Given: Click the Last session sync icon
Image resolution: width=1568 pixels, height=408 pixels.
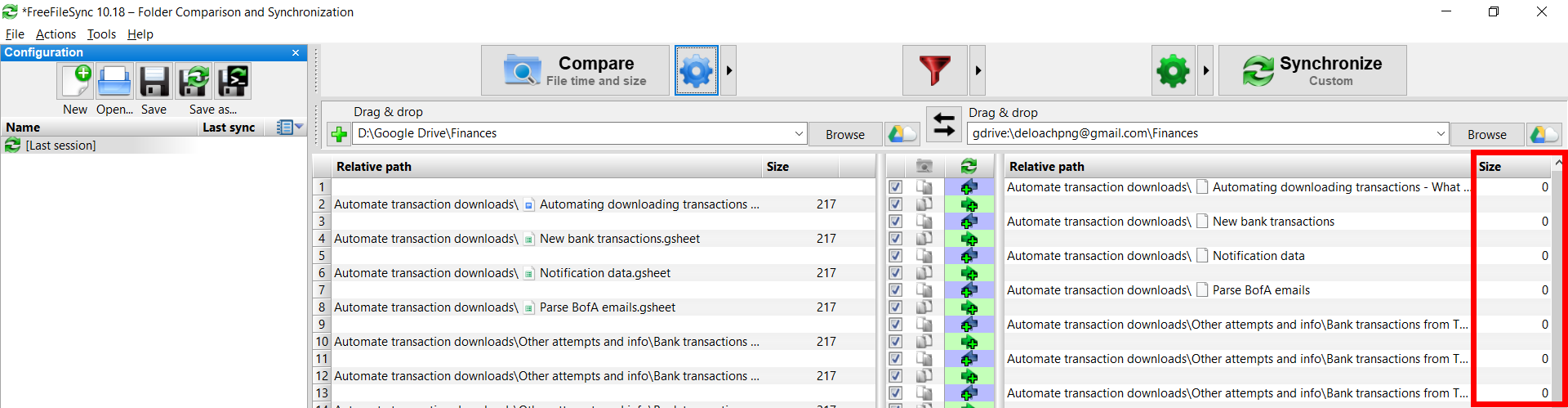Looking at the screenshot, I should click(x=13, y=145).
